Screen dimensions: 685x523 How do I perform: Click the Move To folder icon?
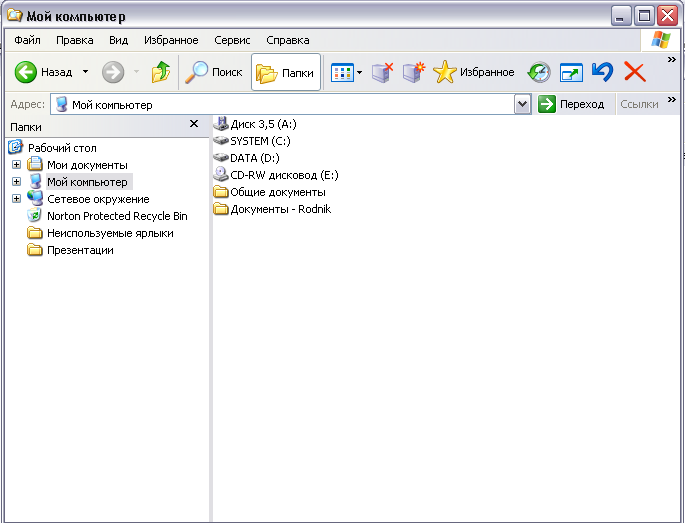click(x=571, y=73)
